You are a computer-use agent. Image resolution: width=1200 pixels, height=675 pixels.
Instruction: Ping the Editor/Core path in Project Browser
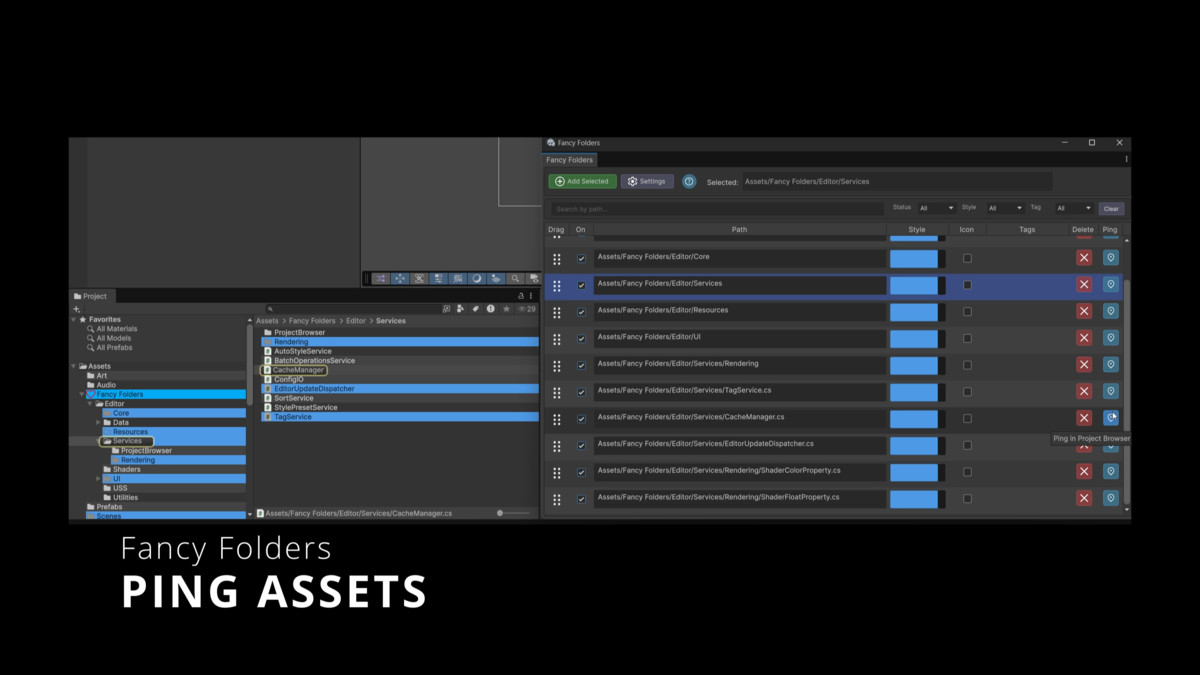[x=1110, y=258]
